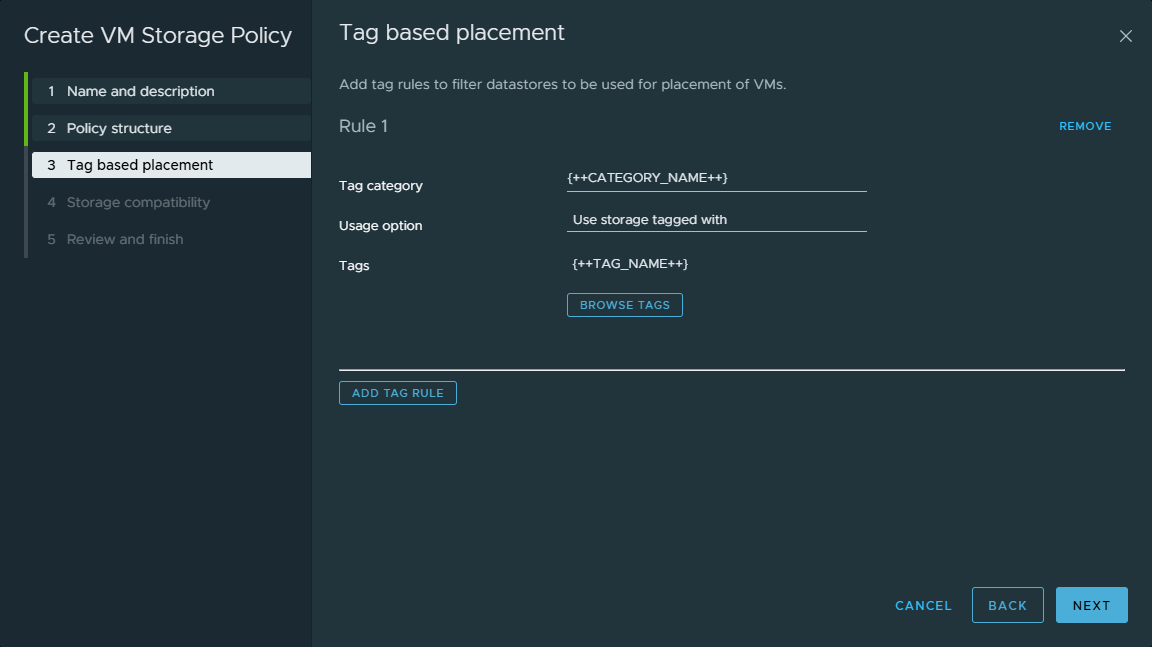Jump to the Storage compatibility step
Viewport: 1152px width, 647px height.
[x=138, y=202]
